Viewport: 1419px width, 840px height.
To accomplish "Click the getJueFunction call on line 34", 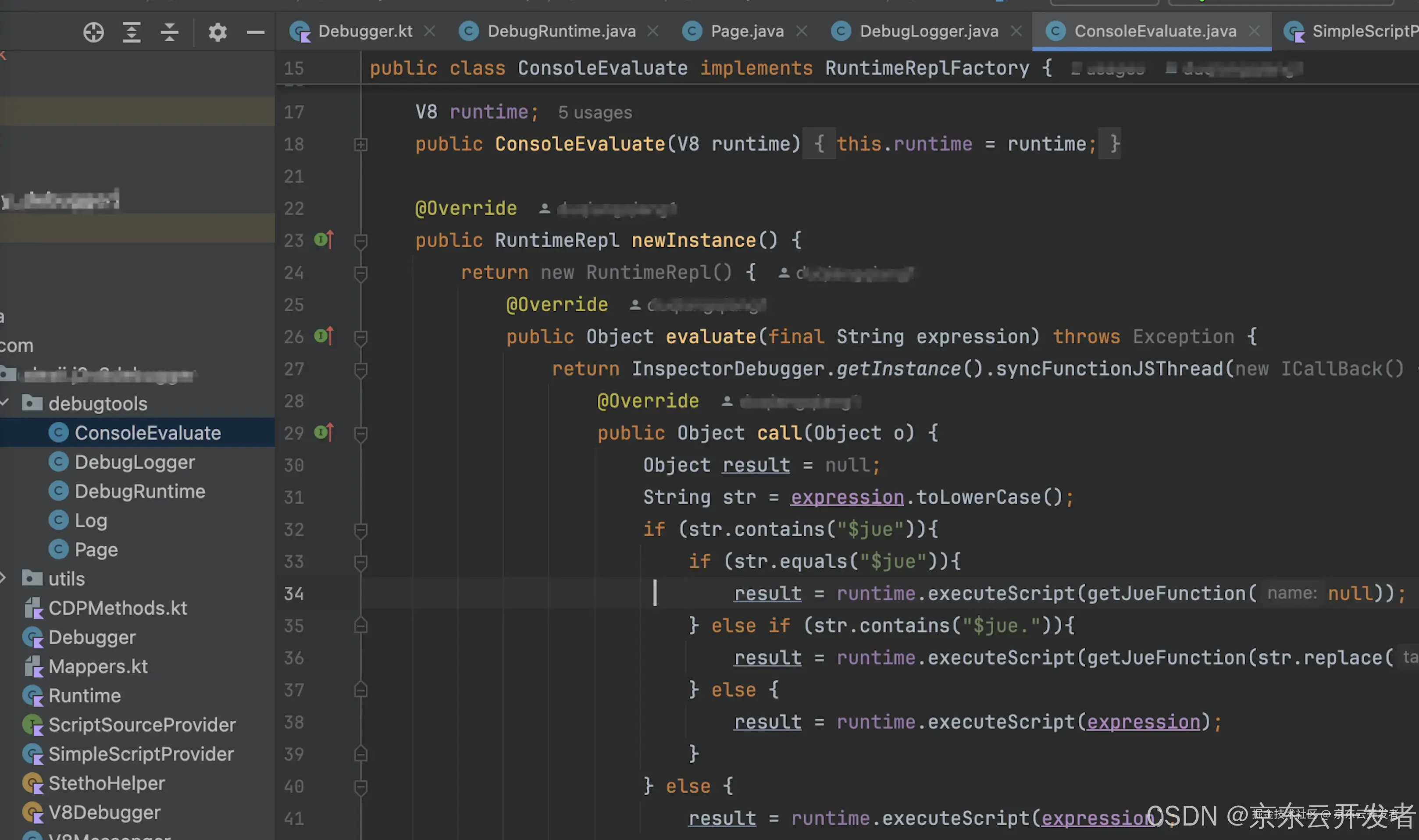I will (x=1166, y=593).
